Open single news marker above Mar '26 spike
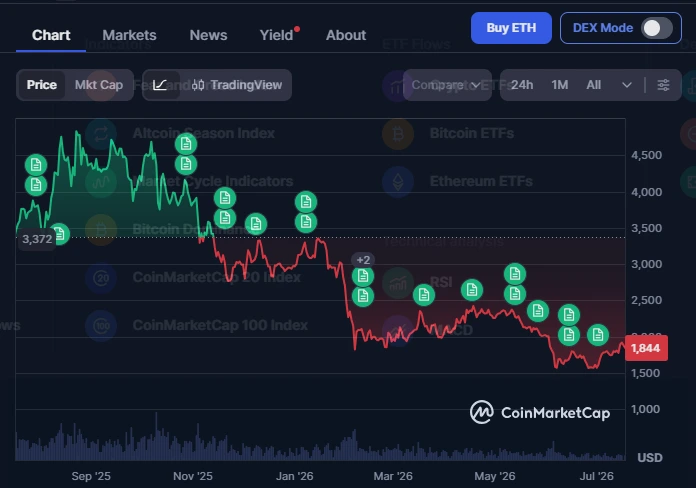This screenshot has height=488, width=696. (x=424, y=294)
